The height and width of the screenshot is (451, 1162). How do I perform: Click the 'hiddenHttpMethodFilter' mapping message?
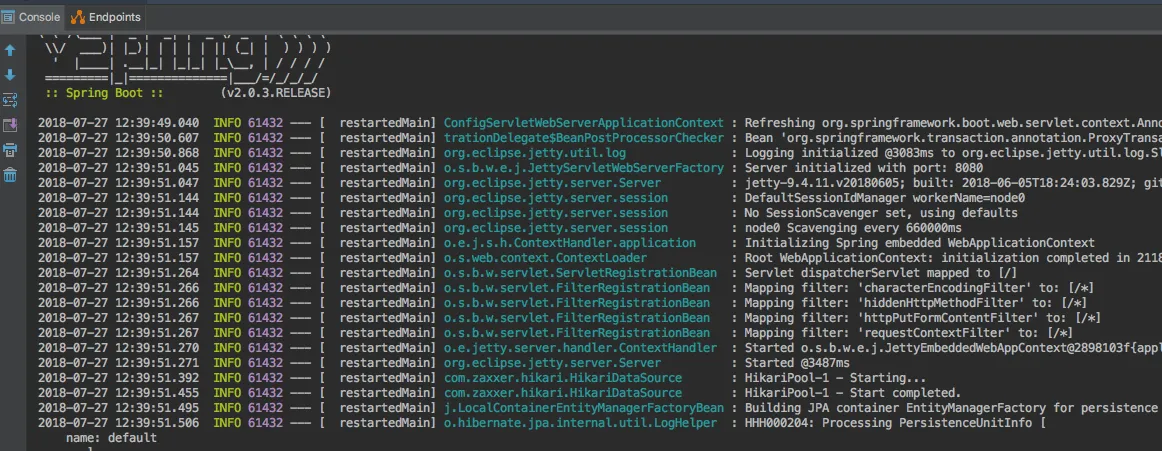pos(916,303)
